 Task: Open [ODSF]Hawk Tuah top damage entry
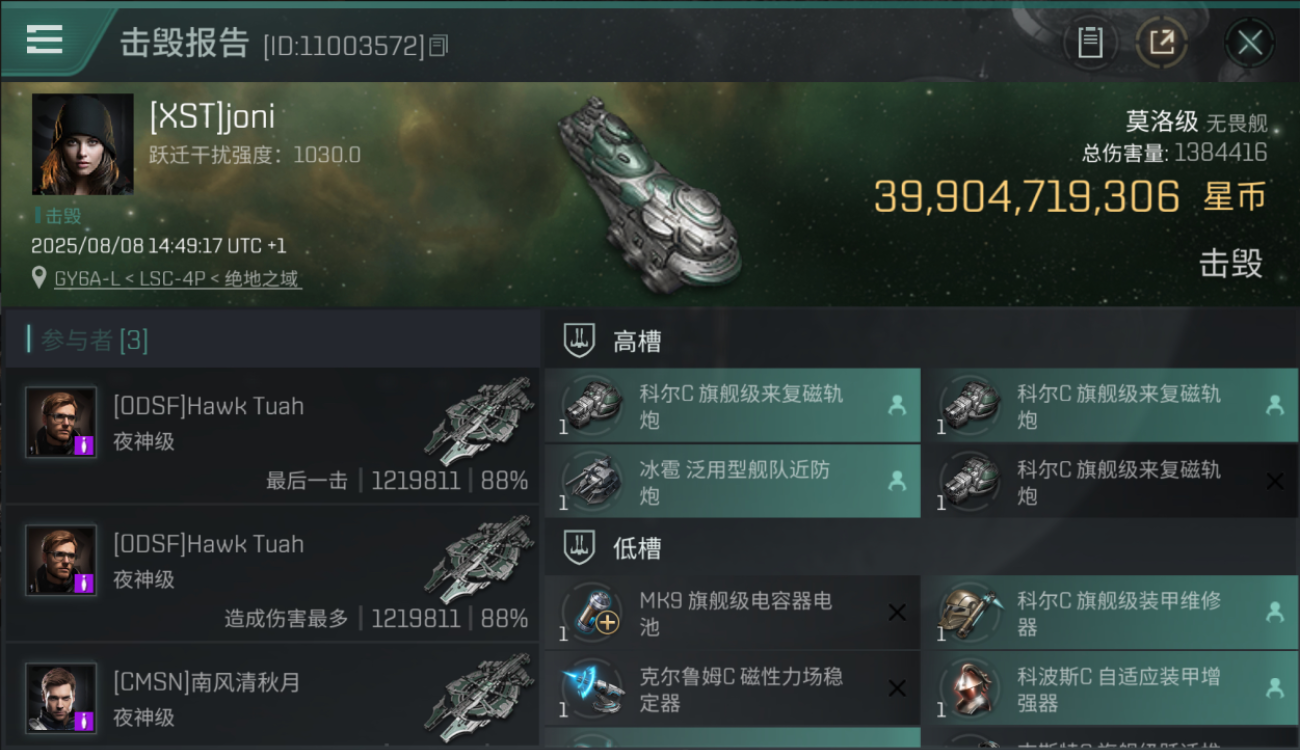[272, 573]
